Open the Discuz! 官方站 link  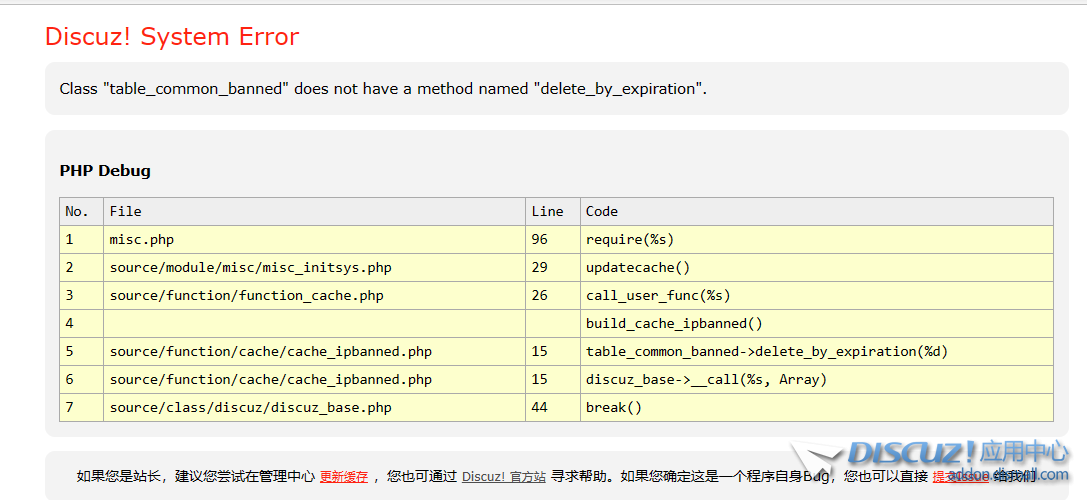pos(503,477)
